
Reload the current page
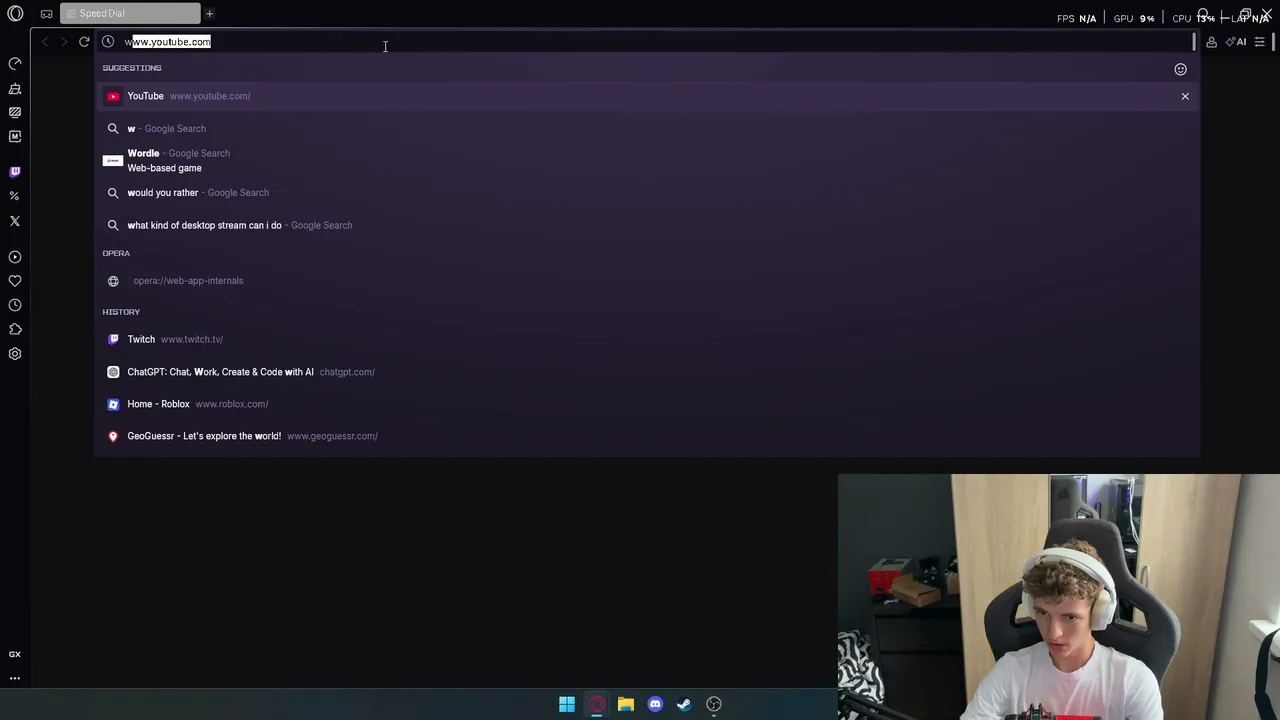tap(84, 42)
